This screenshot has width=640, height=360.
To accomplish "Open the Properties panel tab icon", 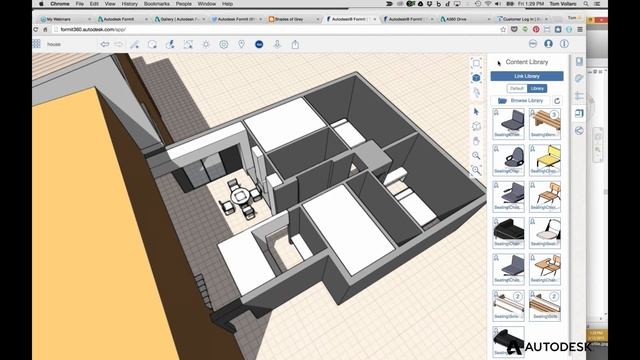I will tap(579, 61).
